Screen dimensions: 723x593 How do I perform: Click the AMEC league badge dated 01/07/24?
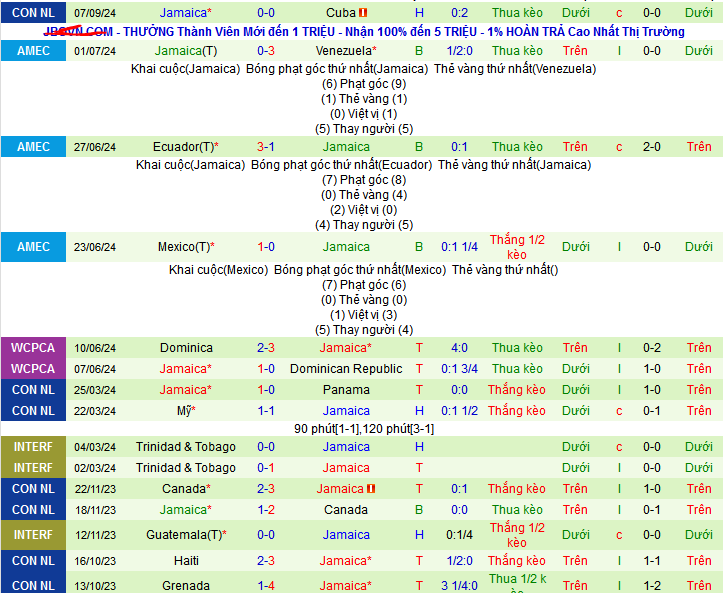[x=33, y=51]
